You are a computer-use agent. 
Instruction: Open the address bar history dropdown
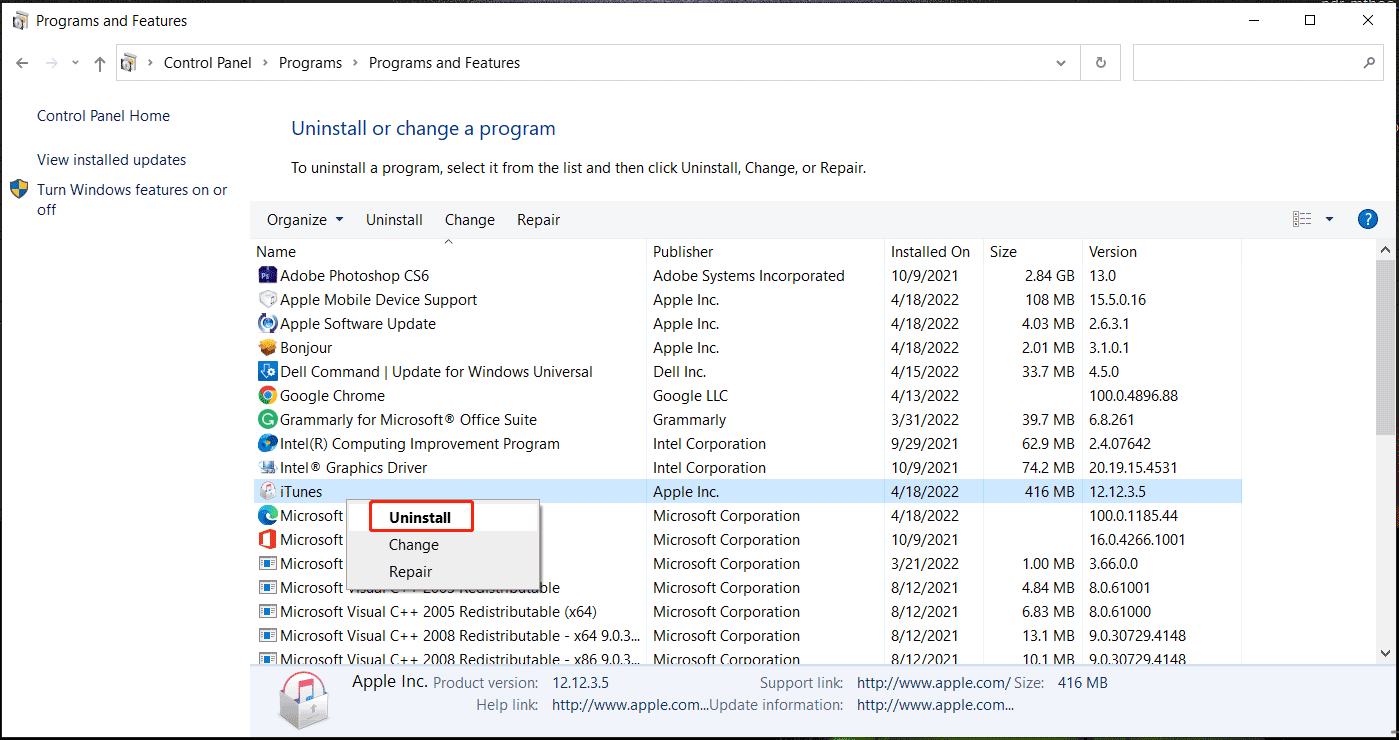point(1061,62)
